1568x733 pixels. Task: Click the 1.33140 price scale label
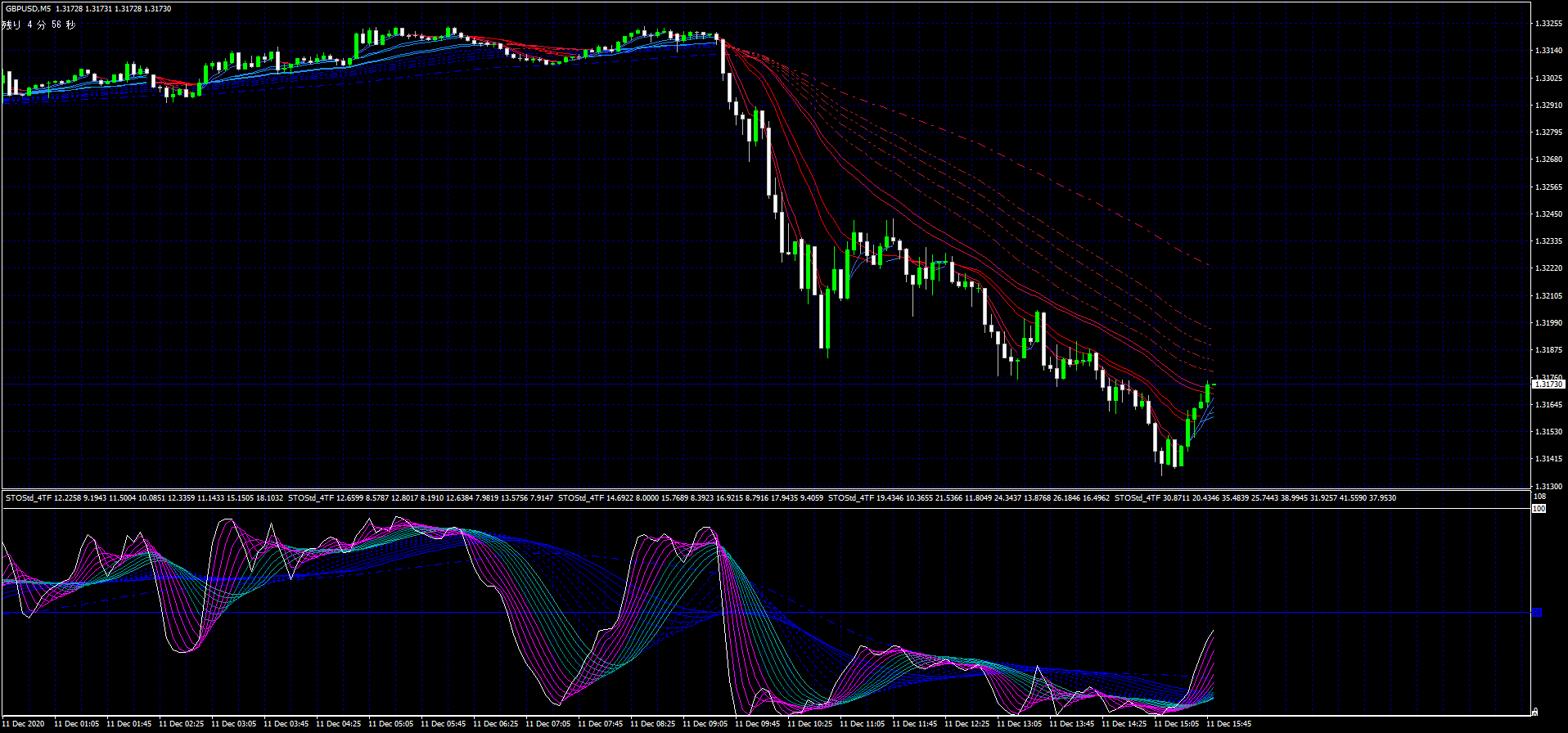coord(1548,51)
